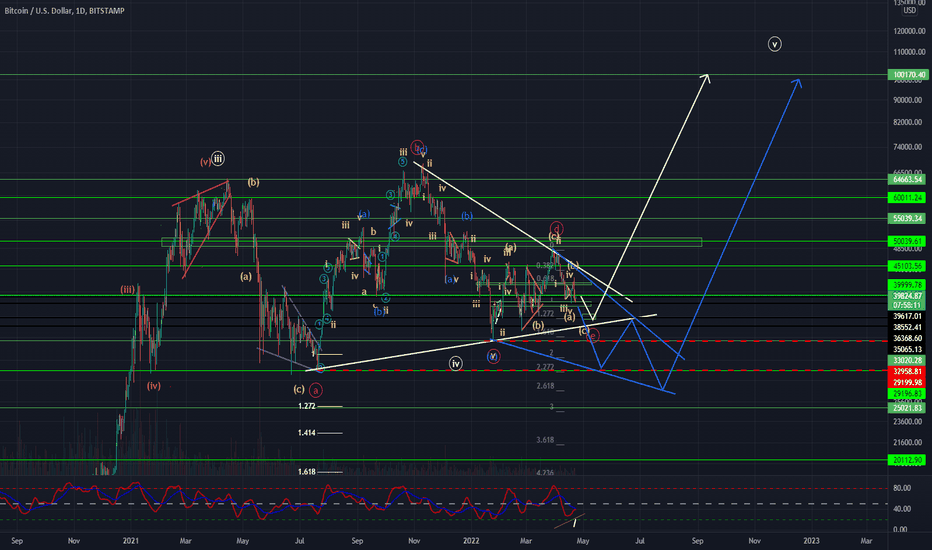Click the 23600.00 price axis tick

[909, 422]
